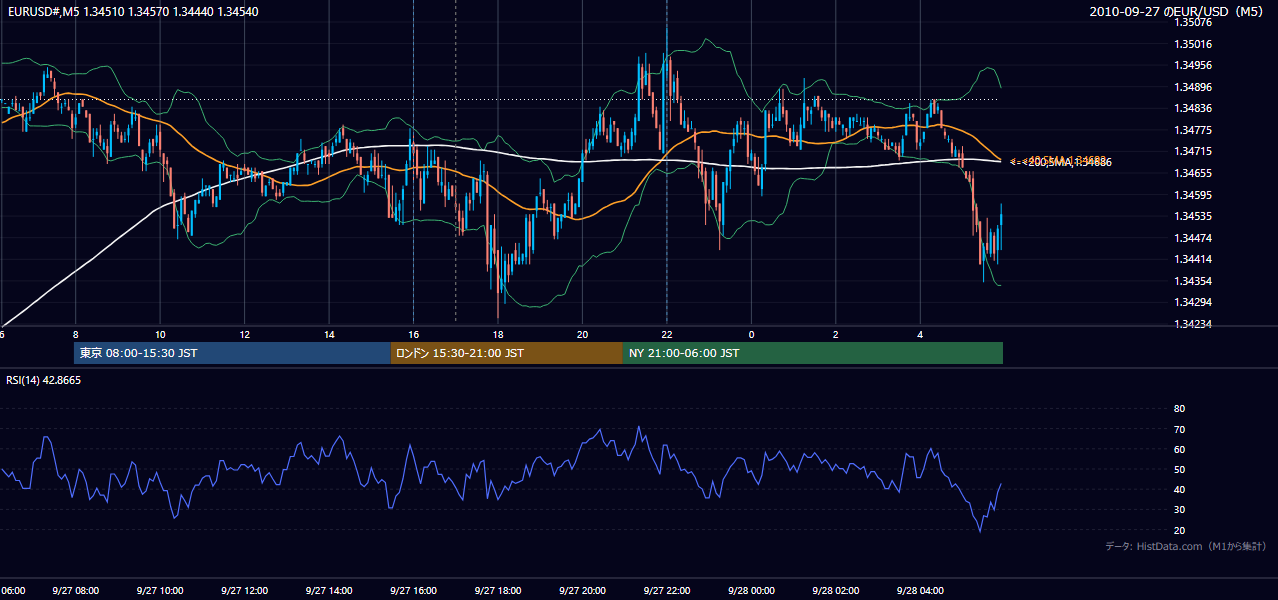Click the 9/27 22:00 bottom date label
1278x600 pixels.
pos(667,591)
